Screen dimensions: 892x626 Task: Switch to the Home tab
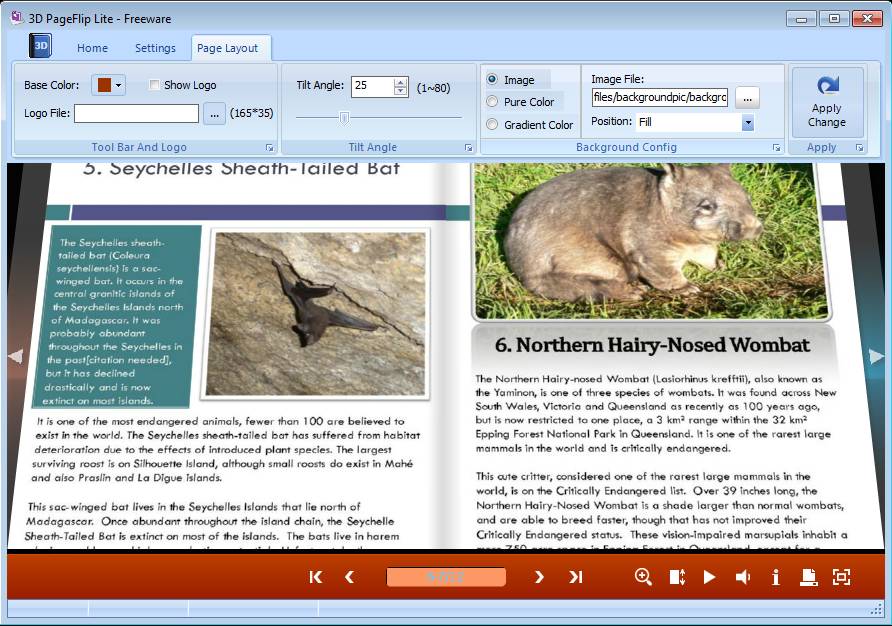tap(92, 48)
